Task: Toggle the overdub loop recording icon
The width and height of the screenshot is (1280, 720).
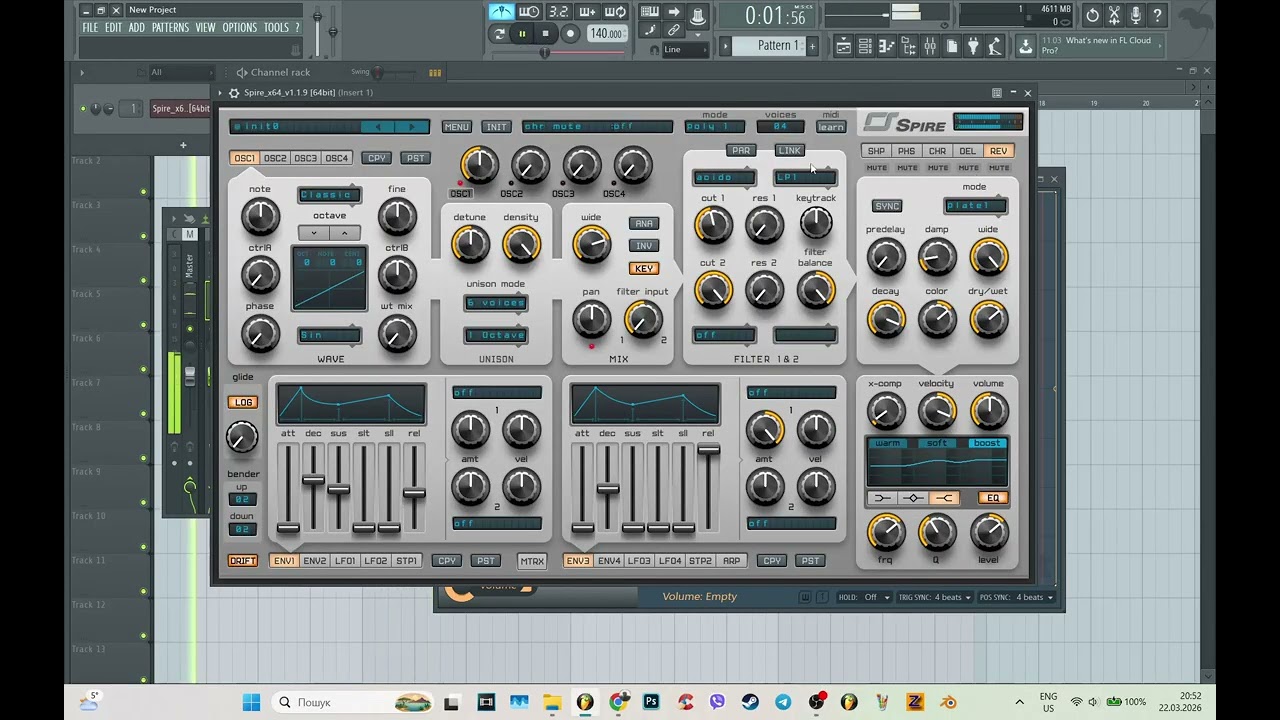Action: [617, 12]
